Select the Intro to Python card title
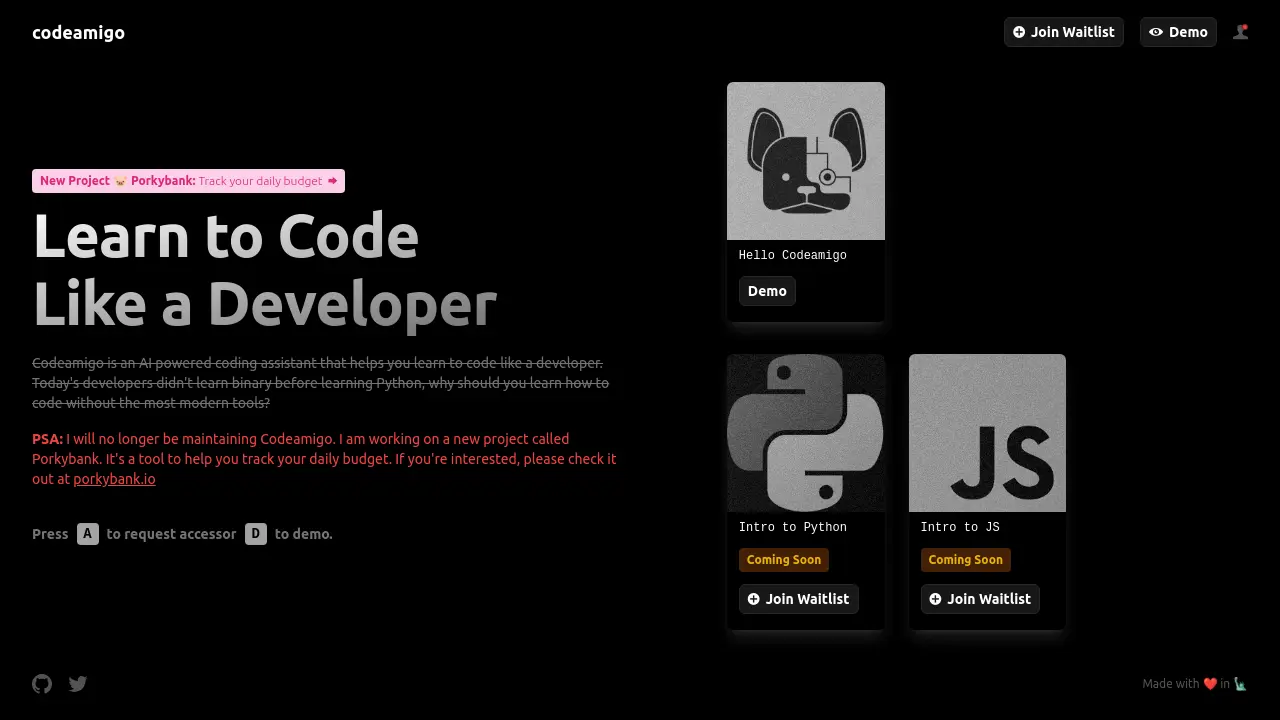The height and width of the screenshot is (720, 1280). pos(793,527)
